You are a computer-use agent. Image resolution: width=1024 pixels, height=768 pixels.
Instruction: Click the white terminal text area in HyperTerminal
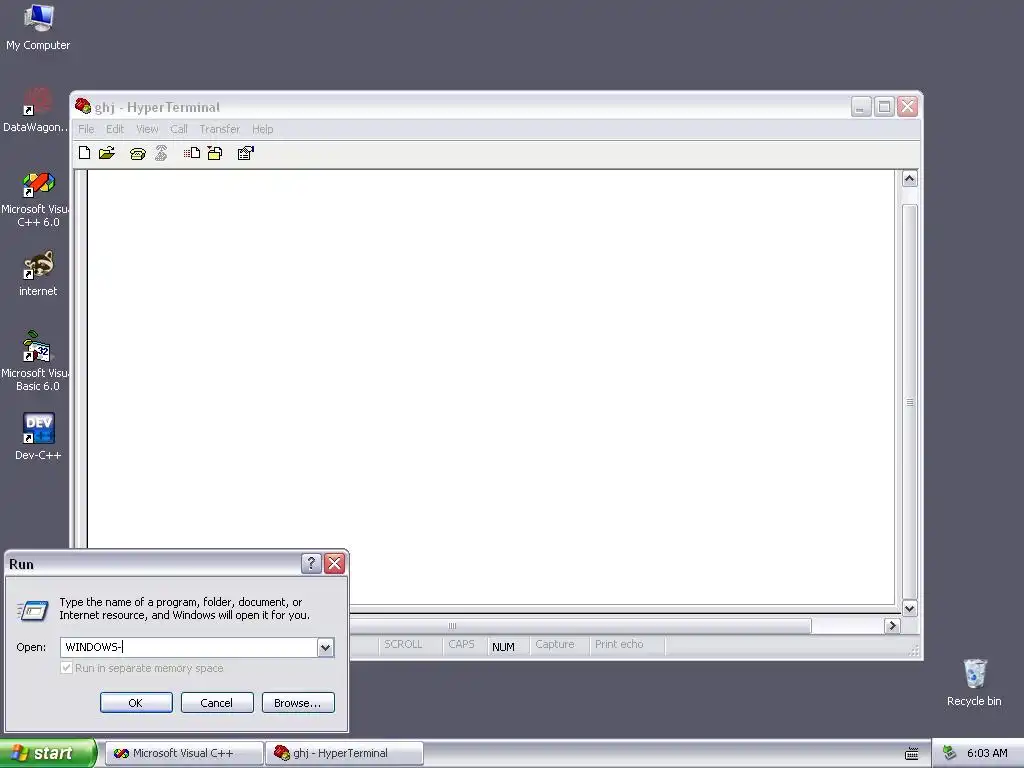point(490,387)
